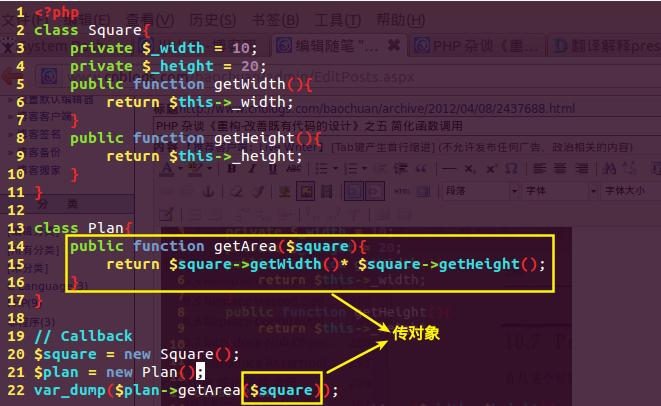Toggle strikethrough ABC formatting
661x406 pixels.
click(x=294, y=169)
